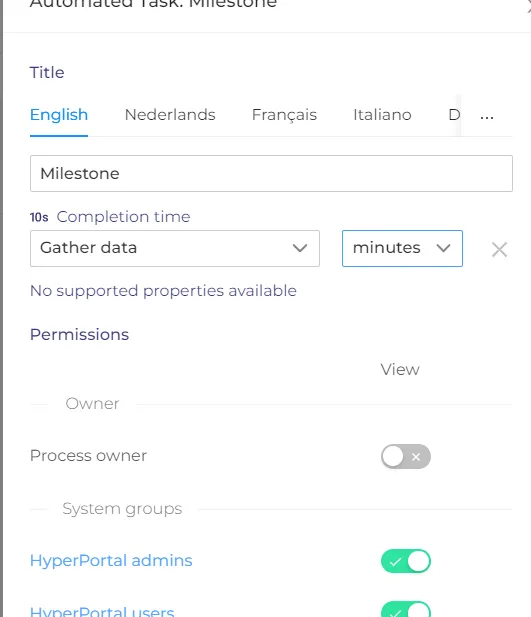Image resolution: width=531 pixels, height=617 pixels.
Task: Click the View column header
Action: pyautogui.click(x=400, y=369)
